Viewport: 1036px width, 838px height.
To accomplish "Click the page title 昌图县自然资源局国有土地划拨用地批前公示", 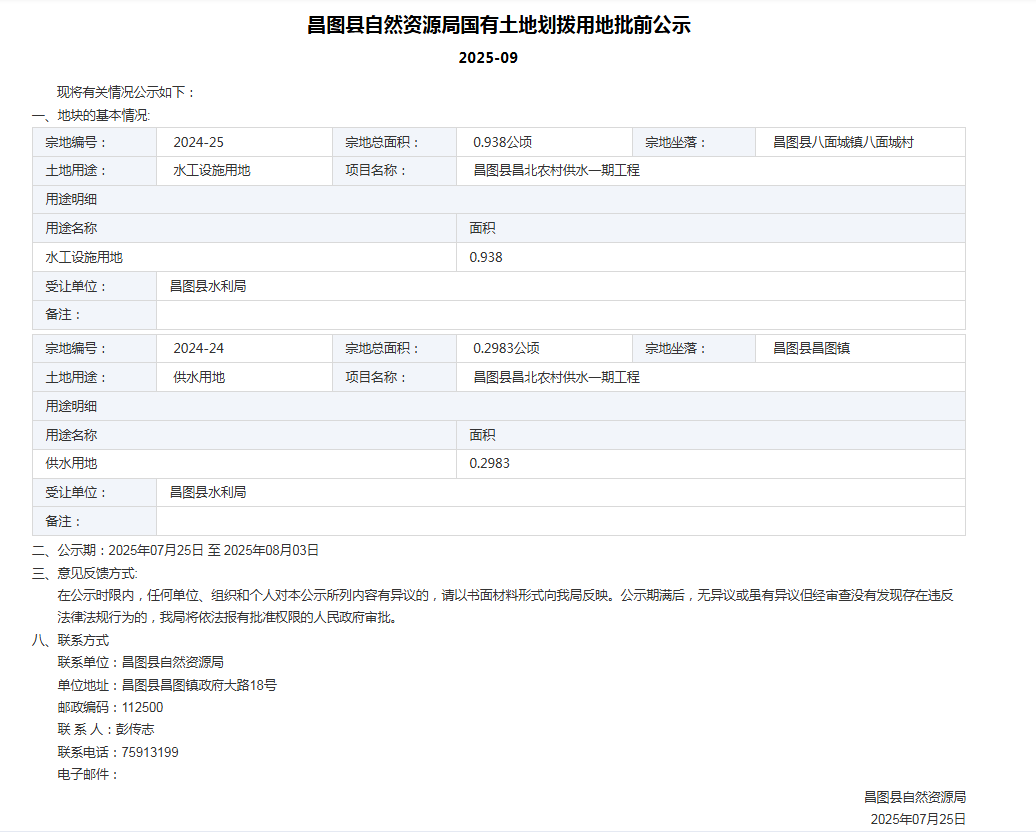I will 499,25.
